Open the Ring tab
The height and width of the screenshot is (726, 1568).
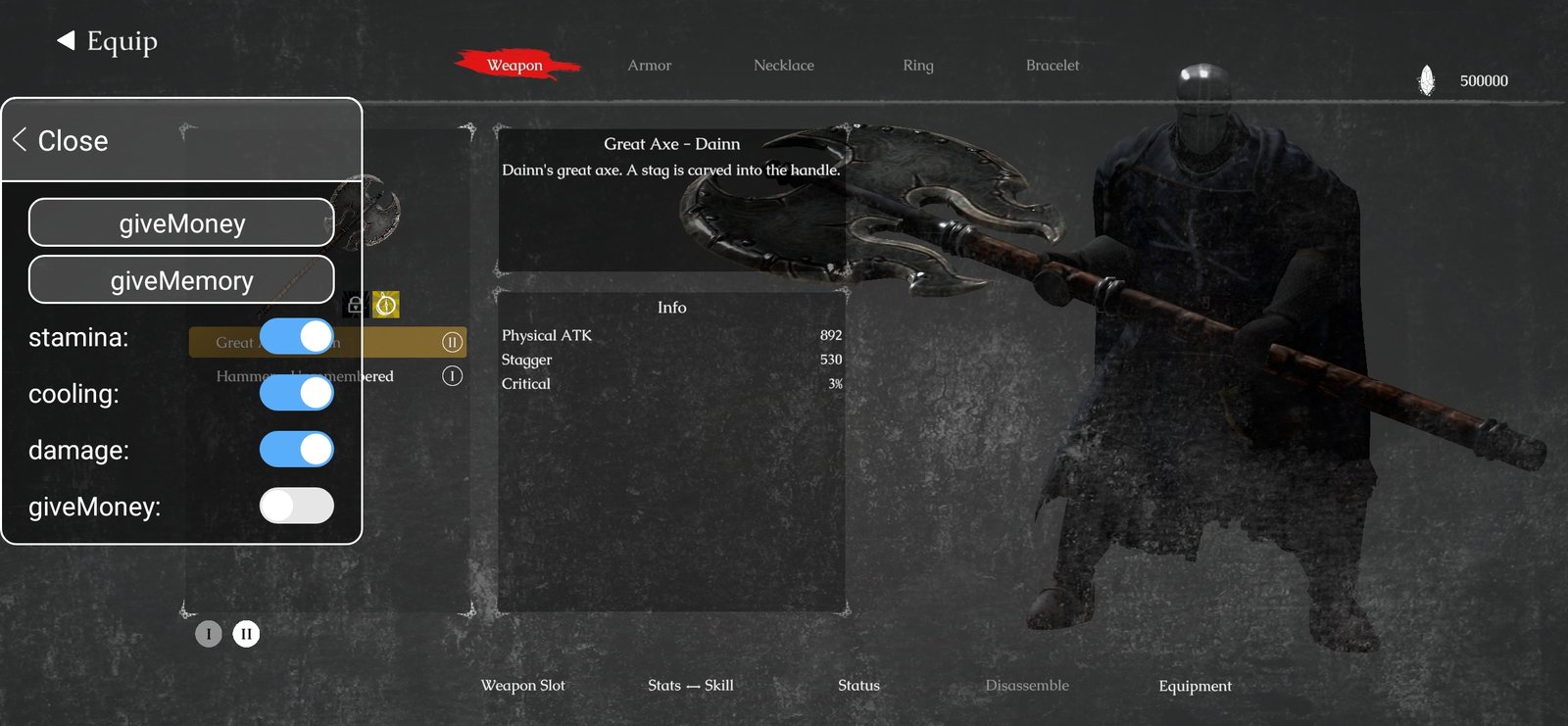(918, 66)
